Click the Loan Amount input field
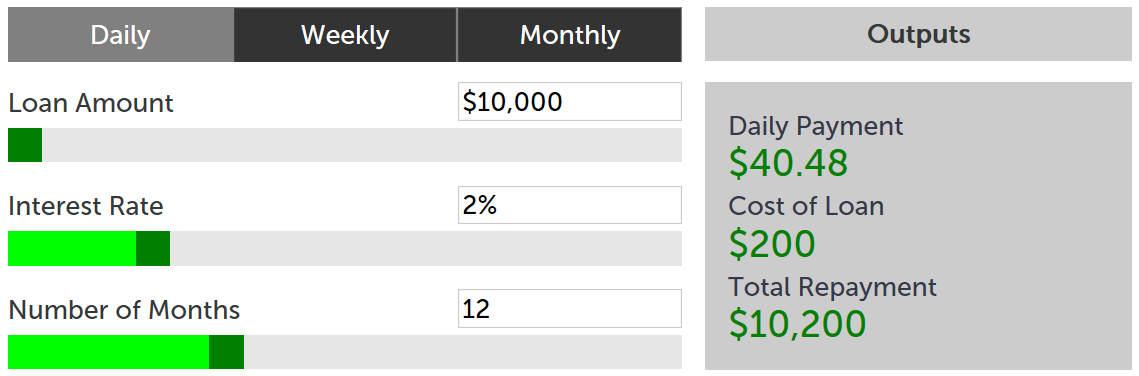 point(570,102)
